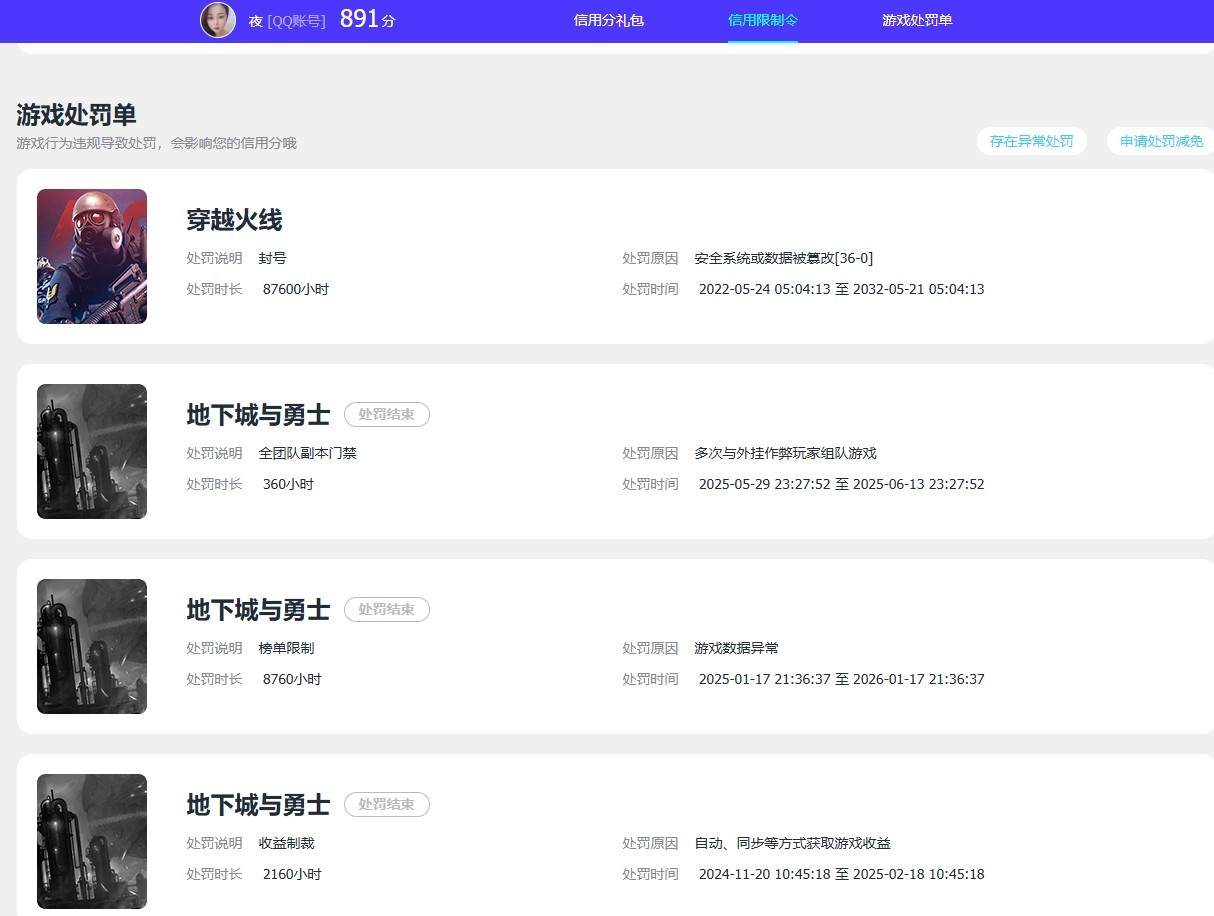
Task: Open the 穿越火线 game cover thumbnail
Action: (x=92, y=256)
